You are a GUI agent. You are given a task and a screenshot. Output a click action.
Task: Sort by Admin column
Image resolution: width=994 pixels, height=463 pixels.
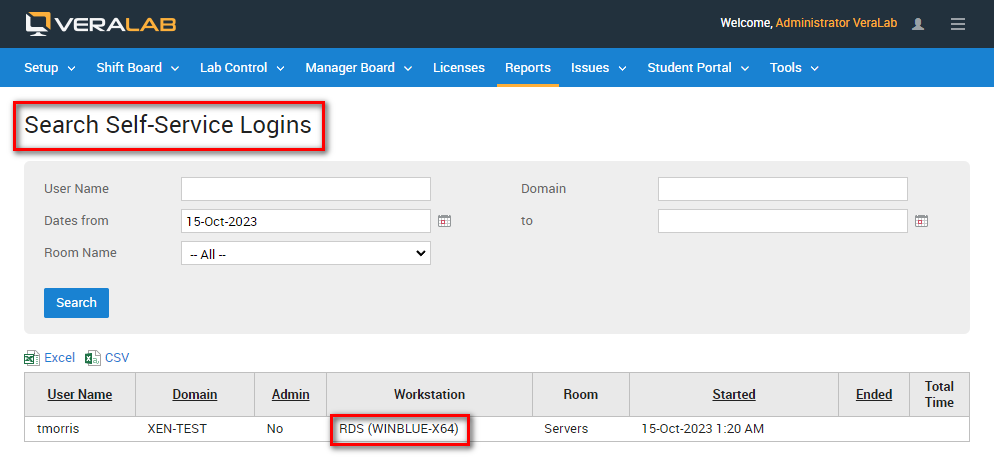(x=290, y=395)
